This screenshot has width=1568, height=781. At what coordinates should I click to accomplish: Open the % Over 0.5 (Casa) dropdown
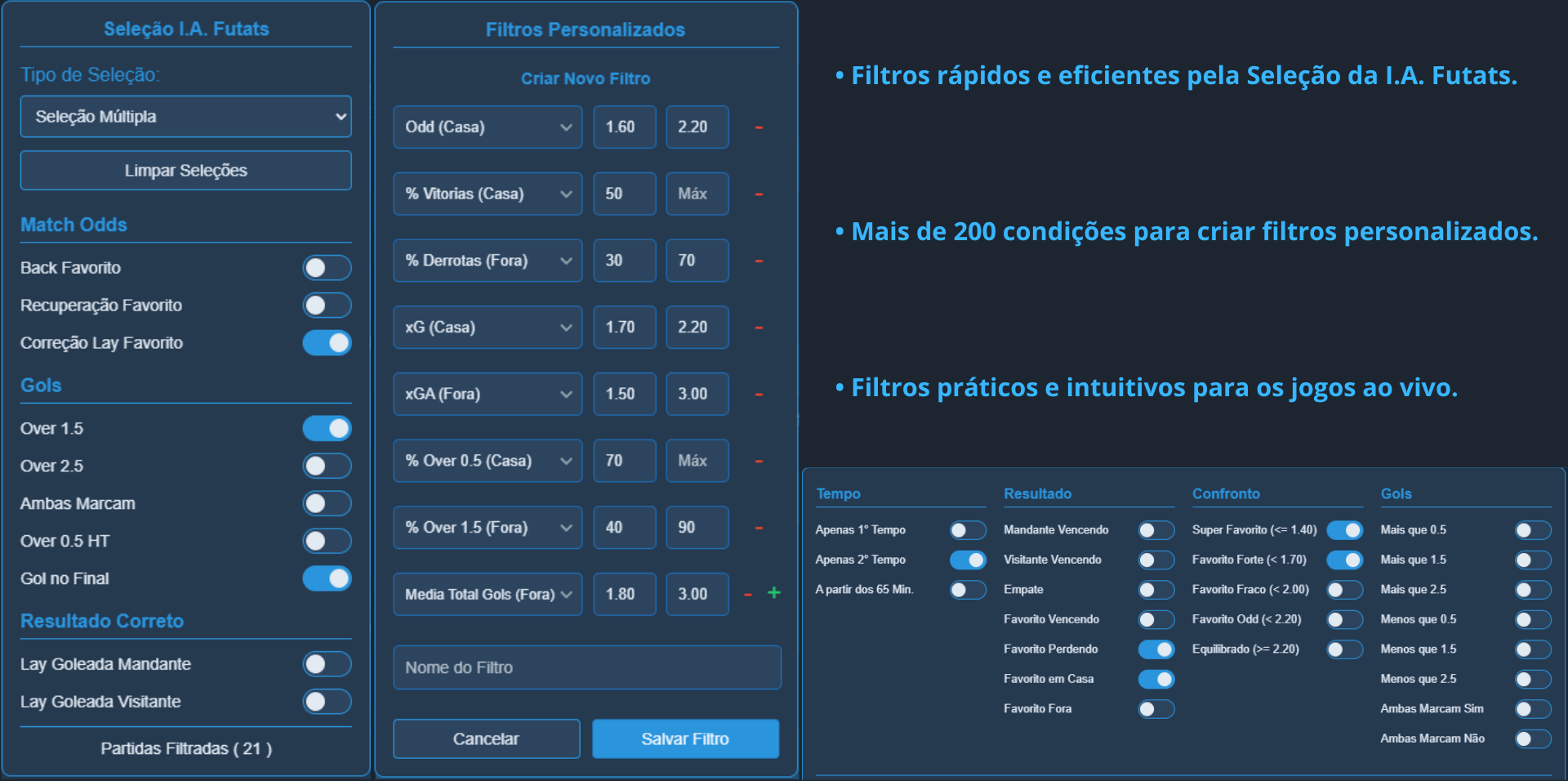pos(488,461)
